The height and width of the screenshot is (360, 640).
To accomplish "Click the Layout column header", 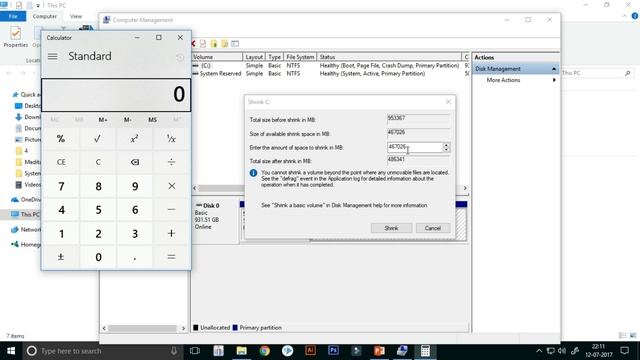I will tap(254, 57).
